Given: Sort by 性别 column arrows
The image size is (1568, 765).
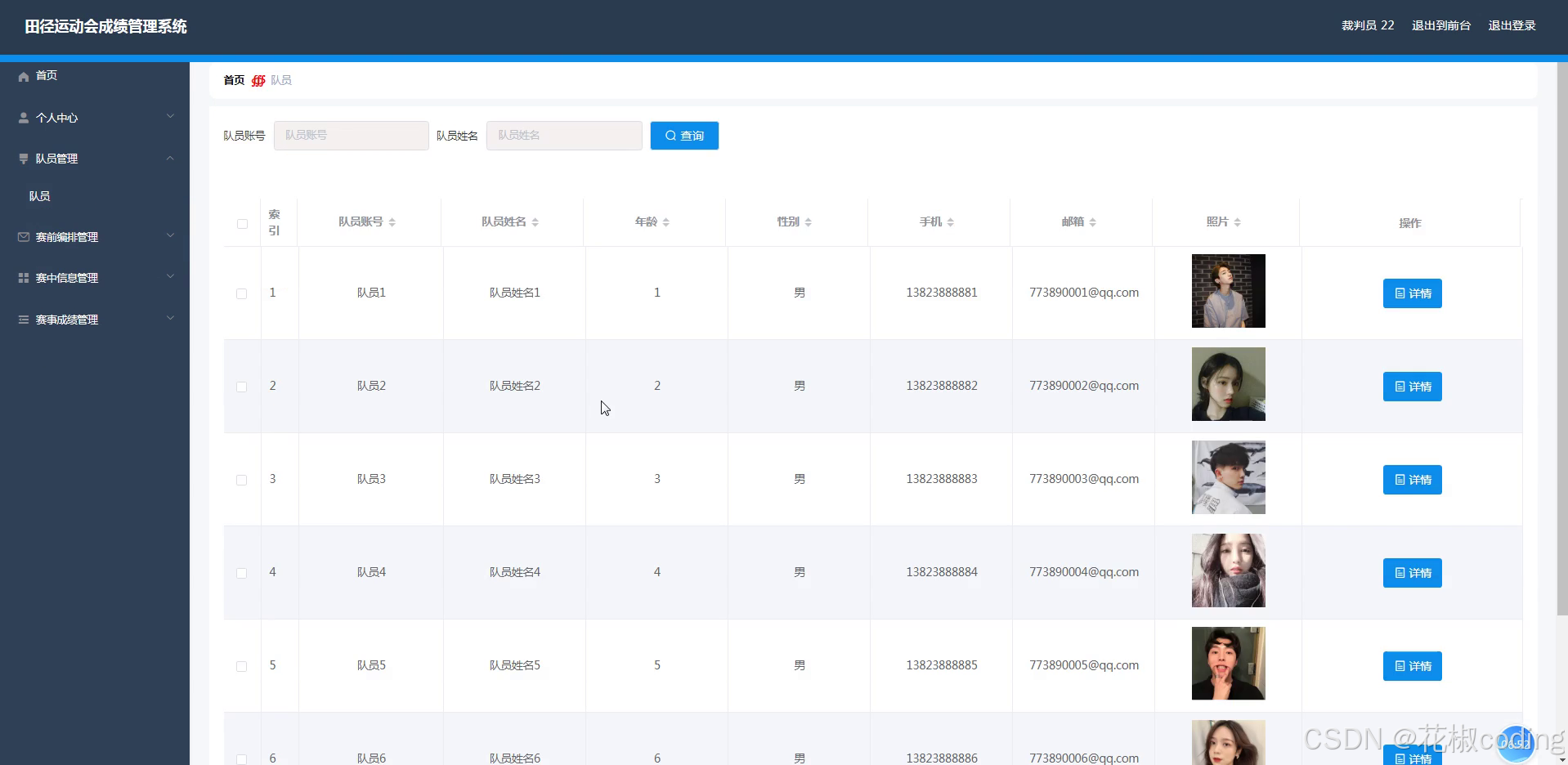Looking at the screenshot, I should [x=809, y=222].
